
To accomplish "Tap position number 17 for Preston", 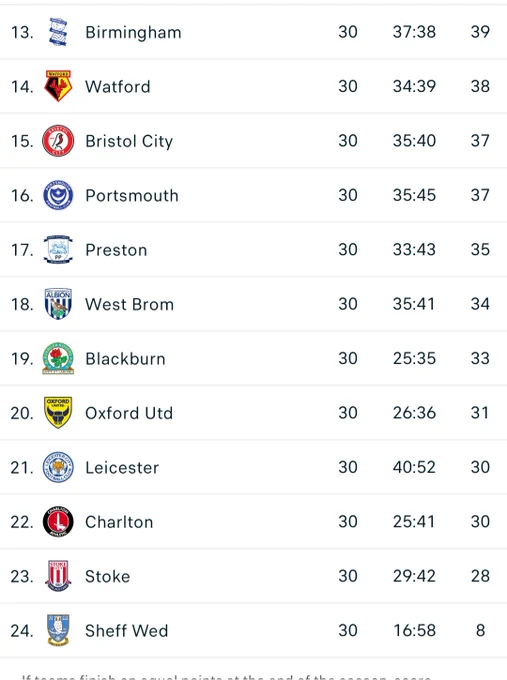I will (22, 250).
